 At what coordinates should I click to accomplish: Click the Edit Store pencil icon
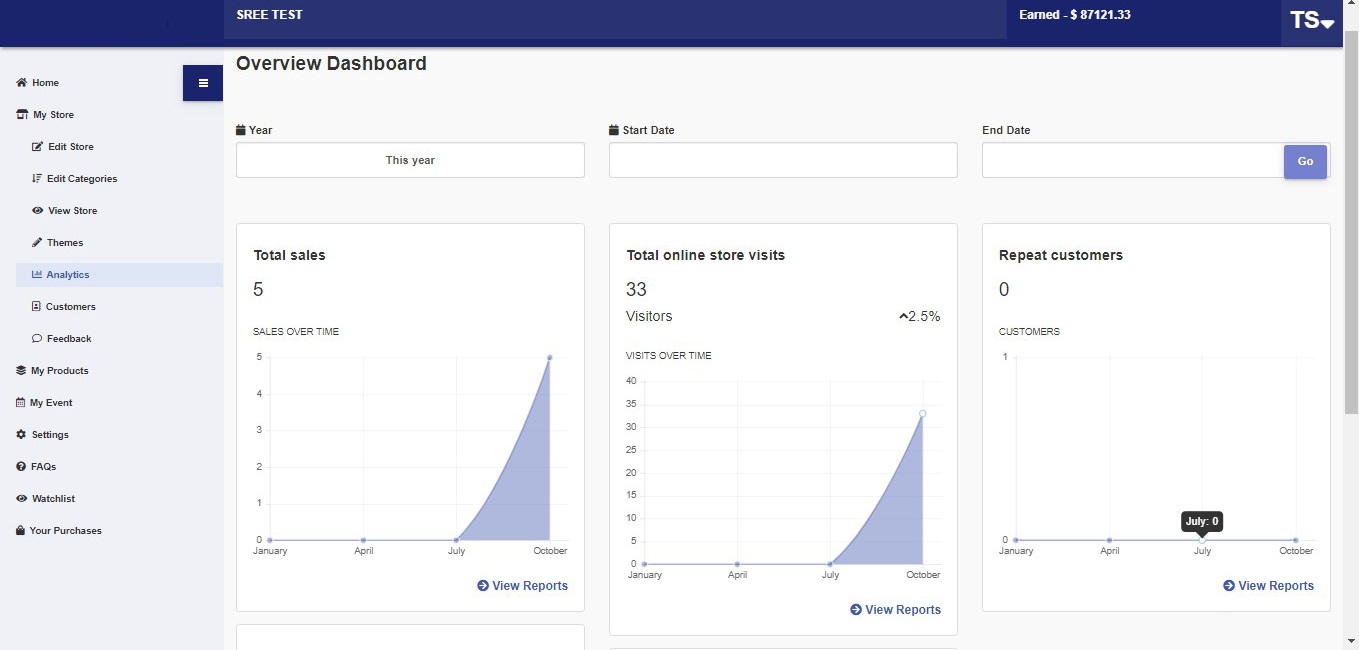tap(38, 147)
